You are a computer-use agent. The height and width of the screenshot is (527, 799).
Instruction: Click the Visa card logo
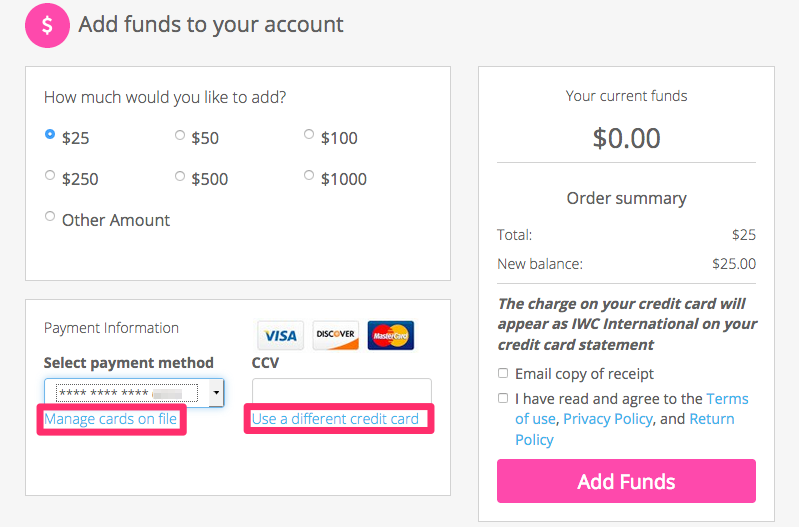[280, 335]
